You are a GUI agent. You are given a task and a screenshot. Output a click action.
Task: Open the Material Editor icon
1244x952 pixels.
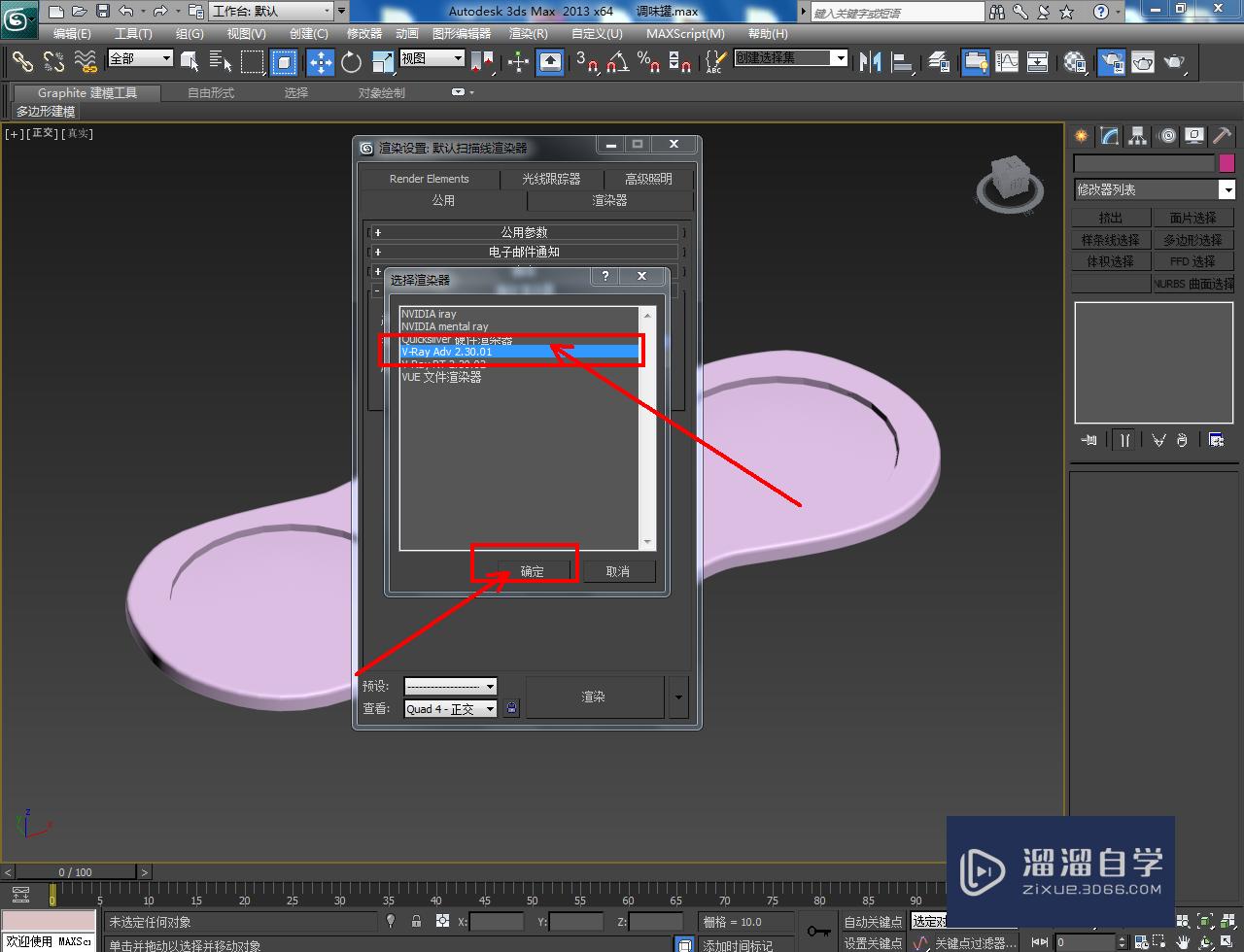point(1075,62)
